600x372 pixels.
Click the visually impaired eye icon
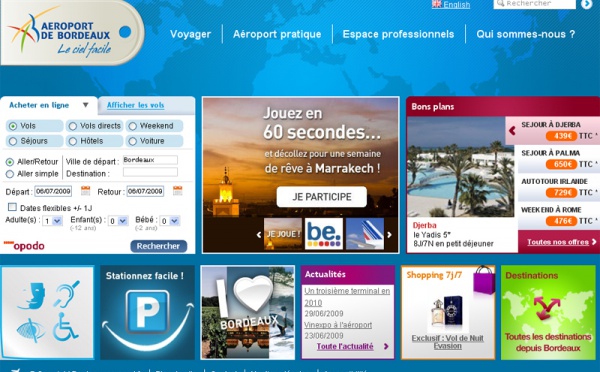(x=31, y=330)
